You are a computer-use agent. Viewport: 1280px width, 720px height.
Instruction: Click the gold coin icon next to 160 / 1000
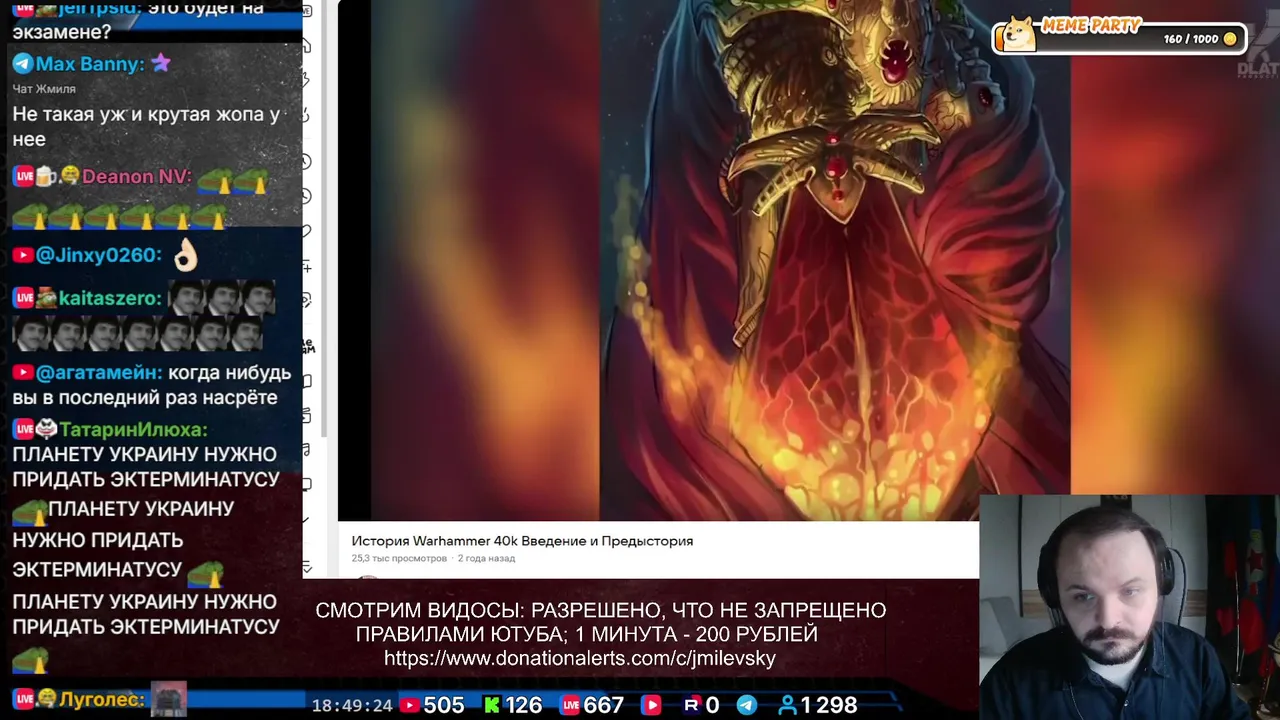[1230, 39]
